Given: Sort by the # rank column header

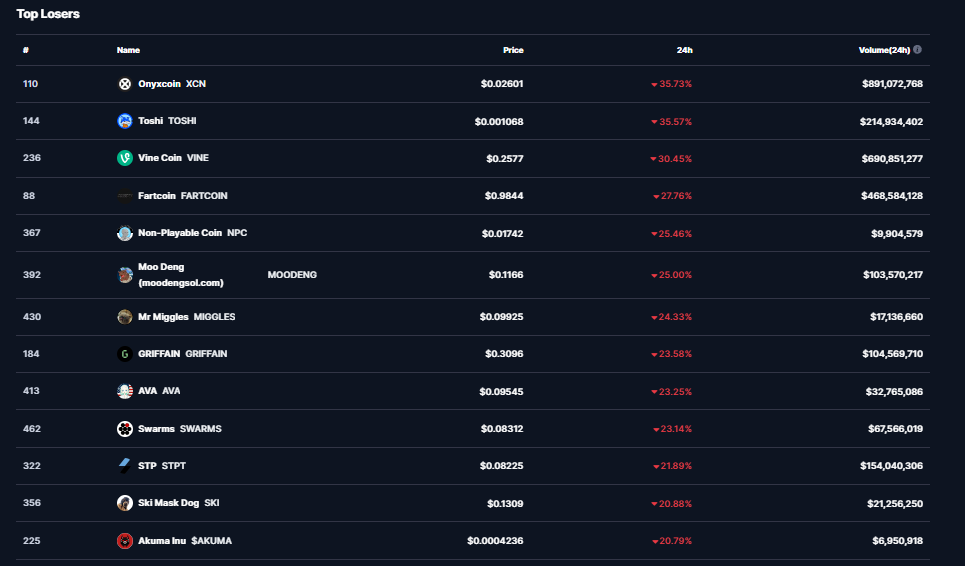Looking at the screenshot, I should 26,50.
